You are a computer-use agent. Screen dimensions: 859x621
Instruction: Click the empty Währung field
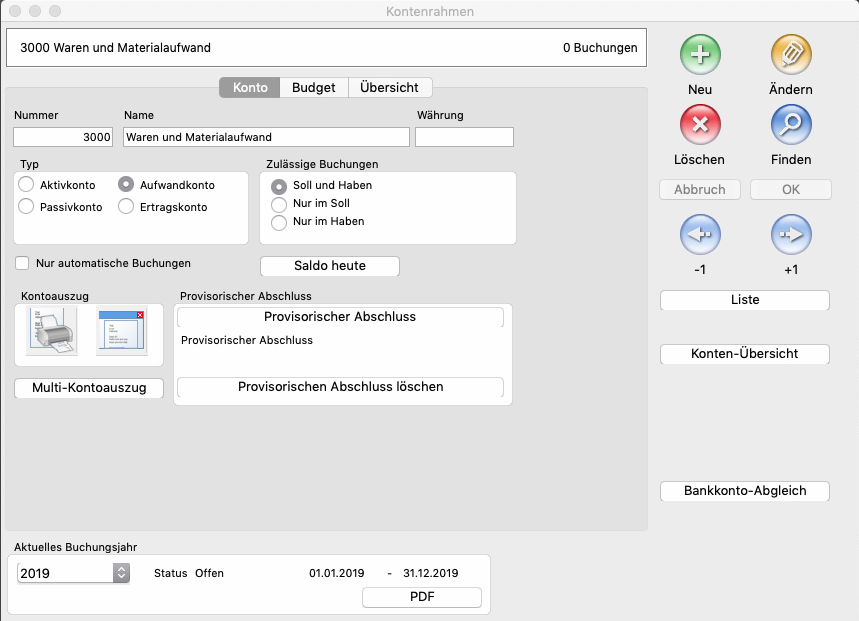[464, 137]
